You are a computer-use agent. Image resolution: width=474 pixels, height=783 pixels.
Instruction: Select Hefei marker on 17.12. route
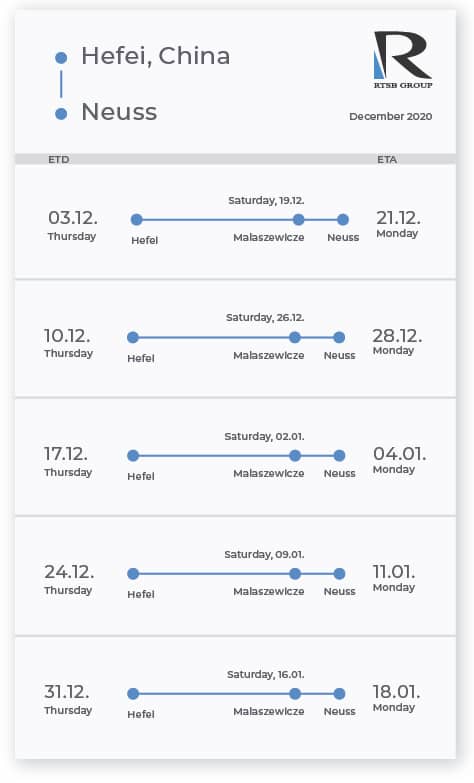tap(133, 455)
